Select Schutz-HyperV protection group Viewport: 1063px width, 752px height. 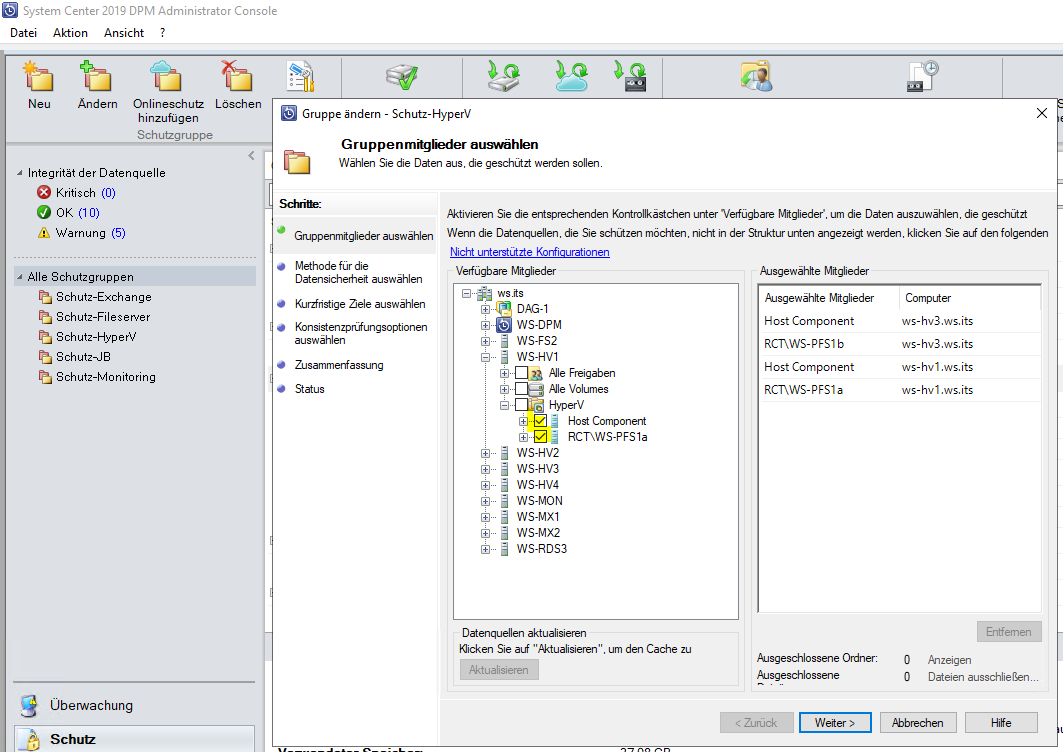pos(96,337)
